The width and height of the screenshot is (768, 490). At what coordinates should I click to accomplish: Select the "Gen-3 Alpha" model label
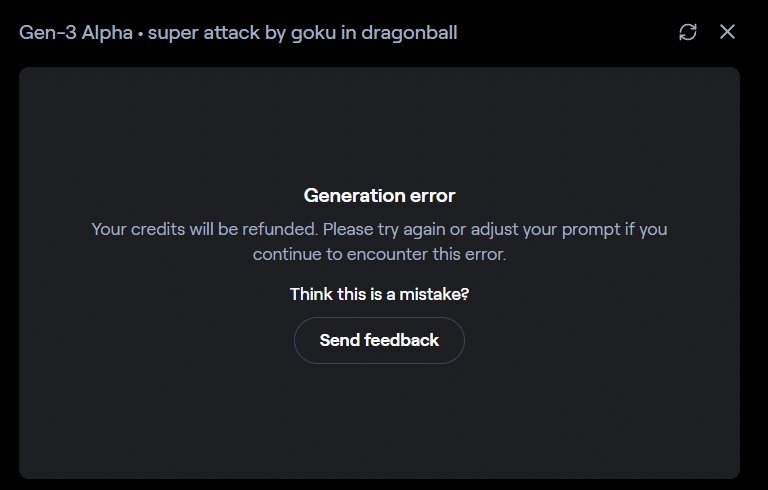click(x=75, y=32)
